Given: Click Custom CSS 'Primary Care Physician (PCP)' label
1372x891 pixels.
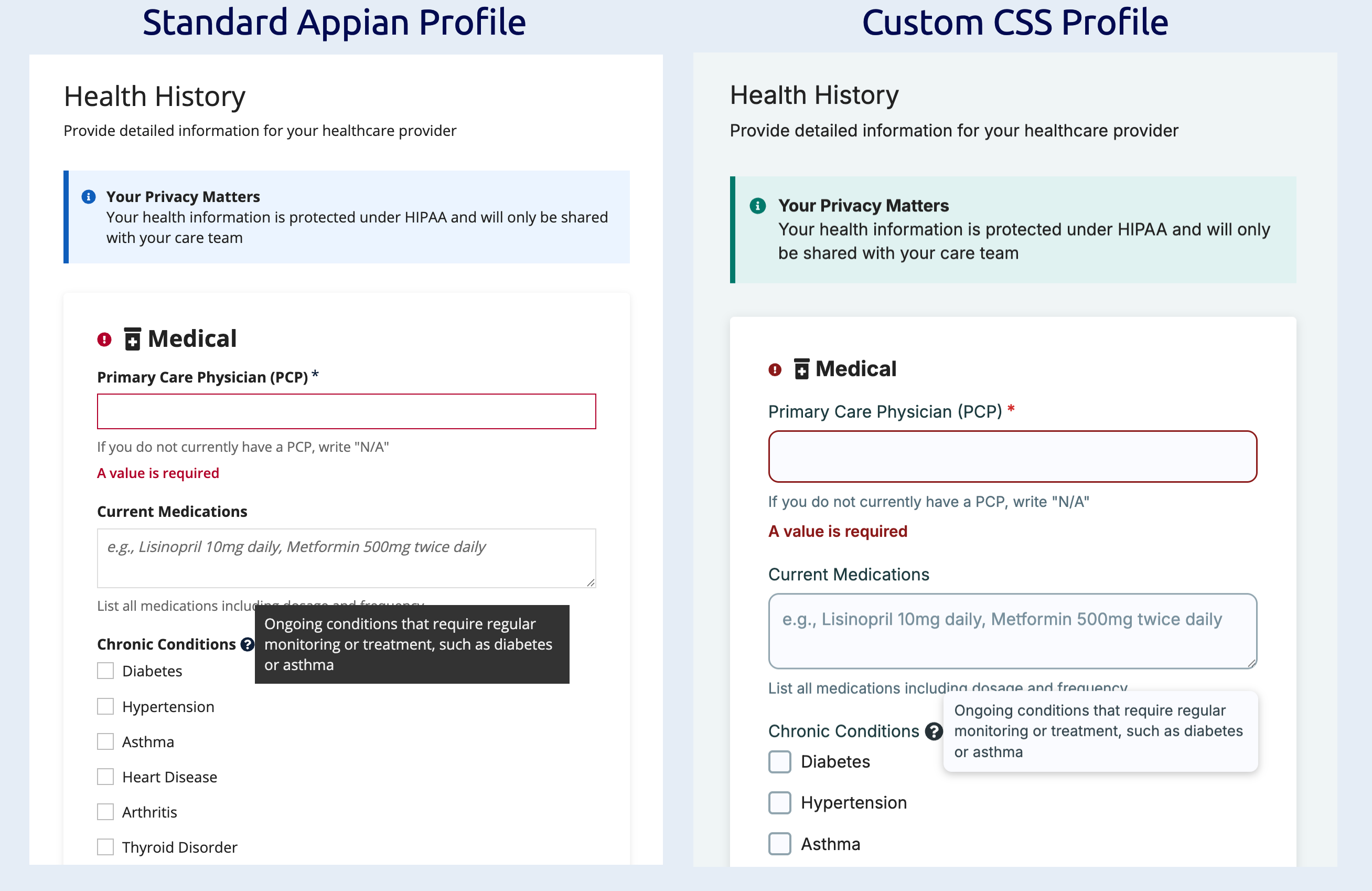Looking at the screenshot, I should tap(885, 412).
